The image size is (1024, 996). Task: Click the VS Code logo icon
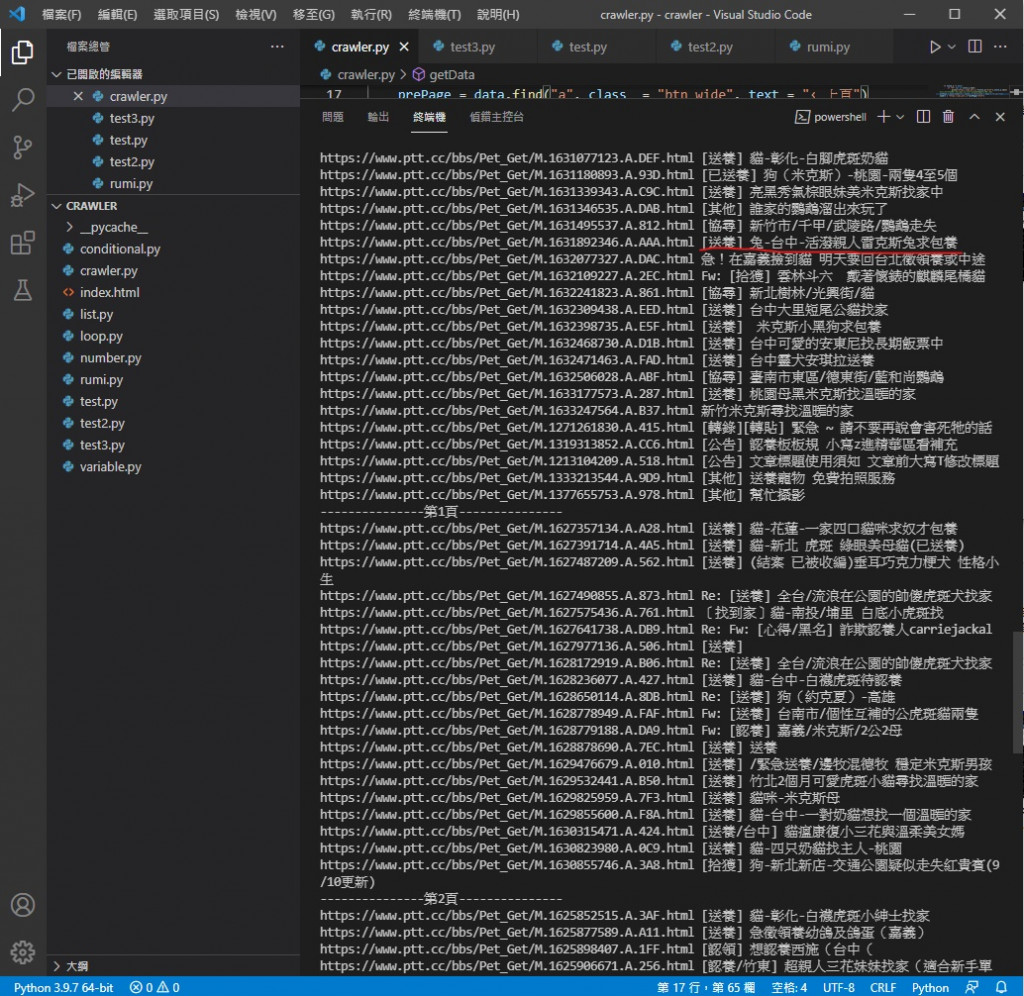pos(18,14)
